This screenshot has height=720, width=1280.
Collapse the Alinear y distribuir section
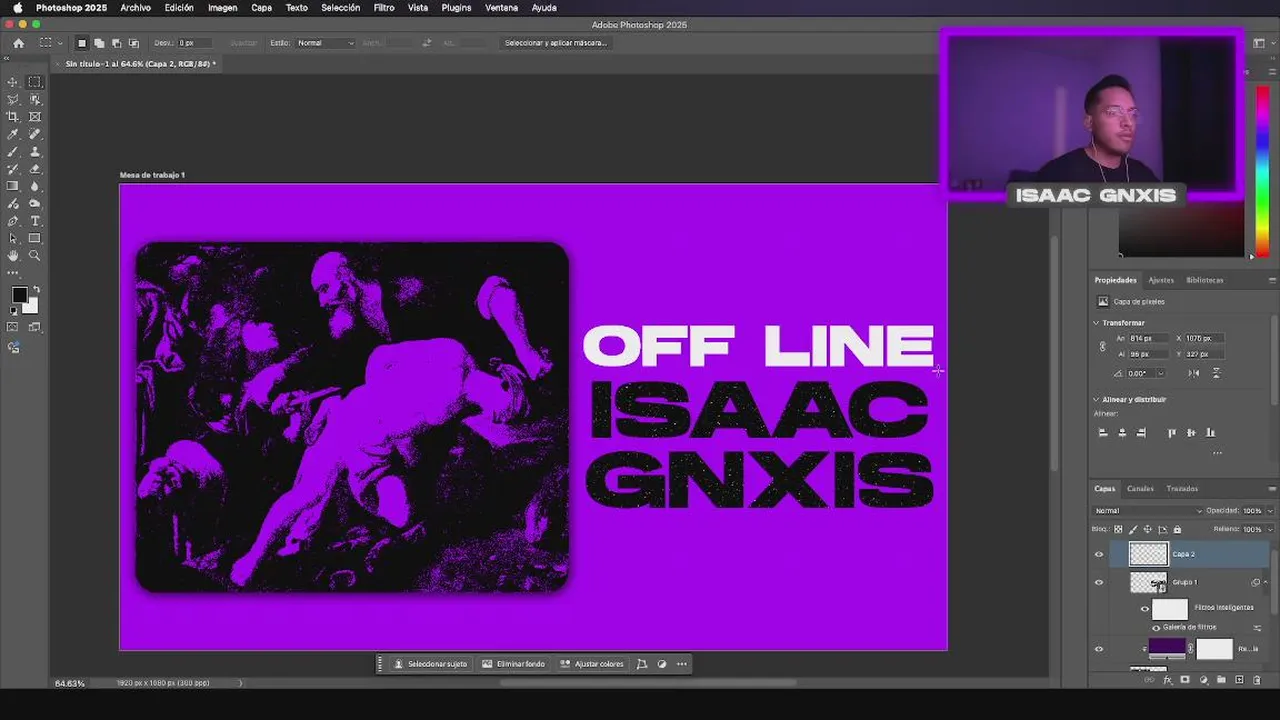point(1096,399)
